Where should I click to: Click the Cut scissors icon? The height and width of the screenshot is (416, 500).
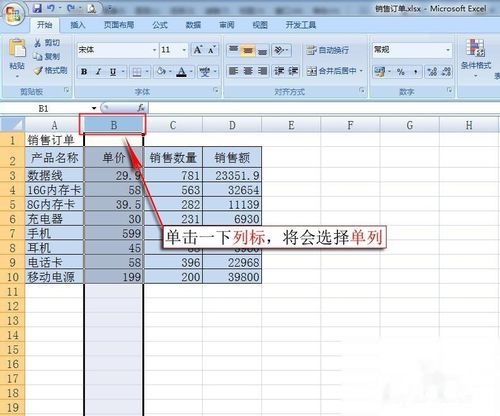click(38, 42)
